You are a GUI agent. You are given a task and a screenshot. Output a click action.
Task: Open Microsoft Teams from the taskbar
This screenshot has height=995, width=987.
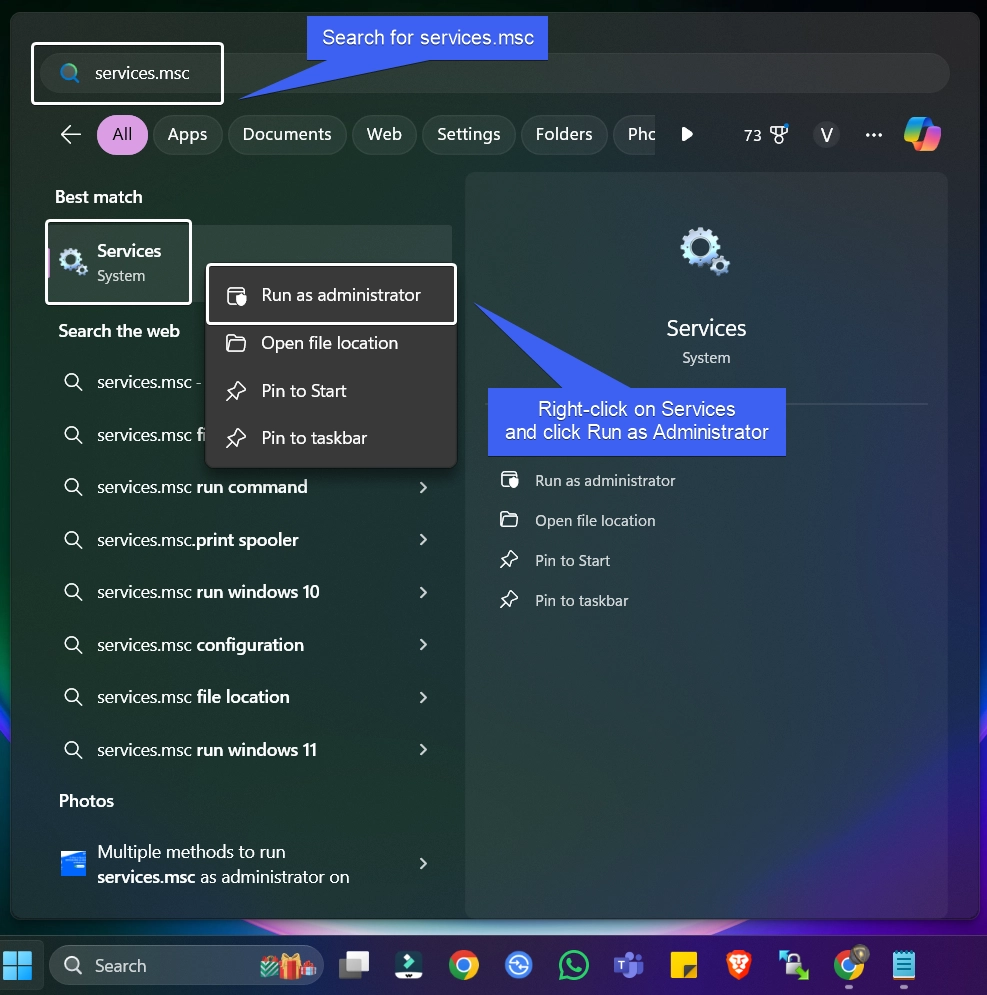[x=628, y=965]
